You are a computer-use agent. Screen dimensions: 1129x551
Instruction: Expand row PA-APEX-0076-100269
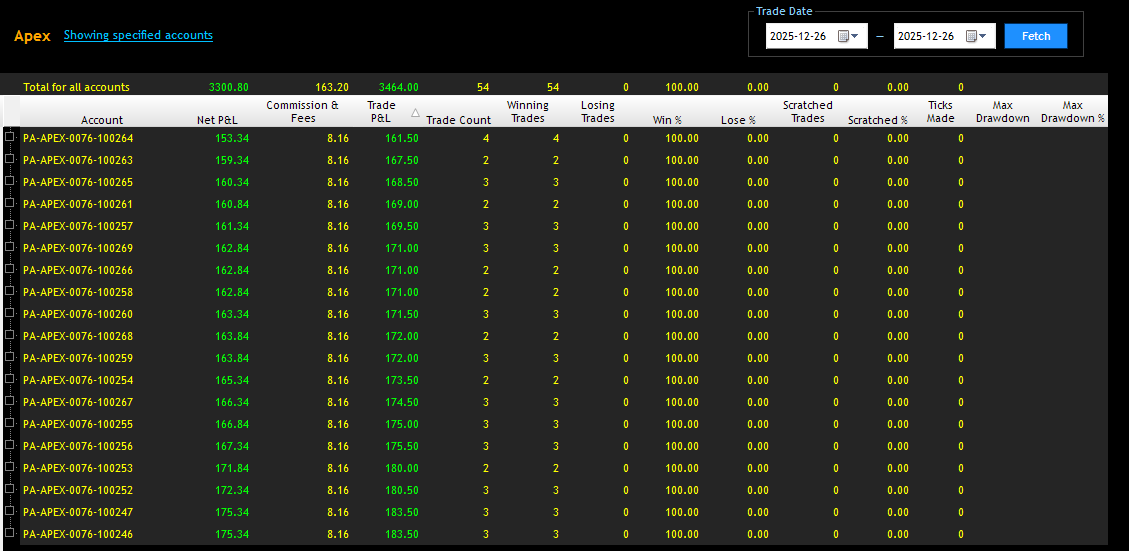tap(9, 247)
